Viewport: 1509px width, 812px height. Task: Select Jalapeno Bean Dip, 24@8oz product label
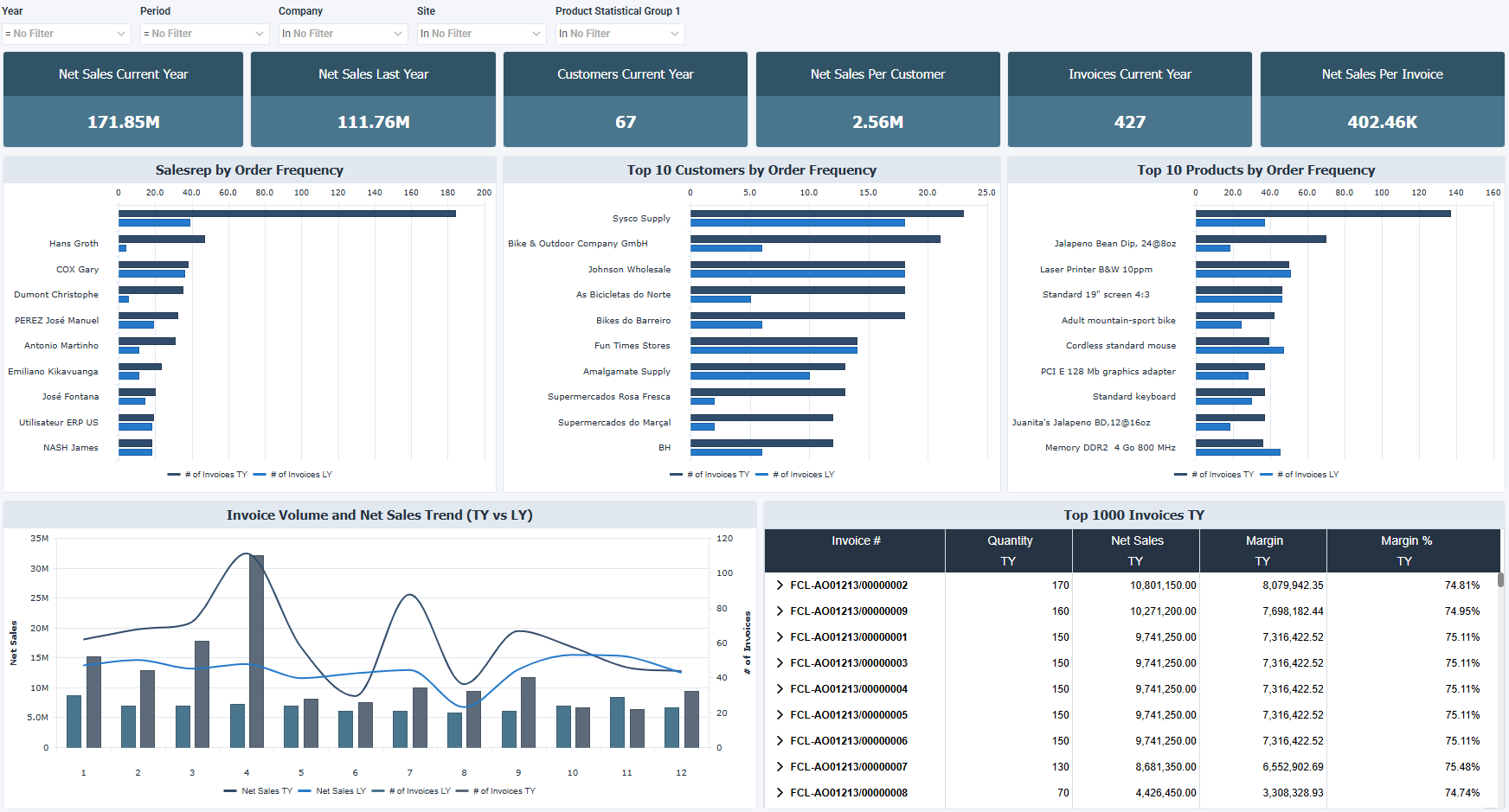[x=1114, y=244]
